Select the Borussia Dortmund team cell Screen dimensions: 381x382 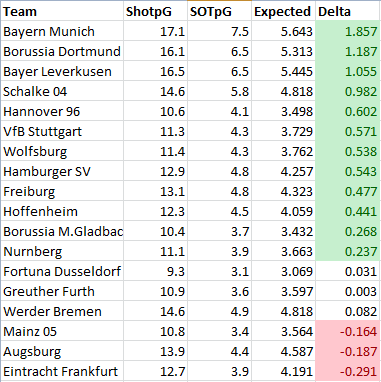pos(62,51)
